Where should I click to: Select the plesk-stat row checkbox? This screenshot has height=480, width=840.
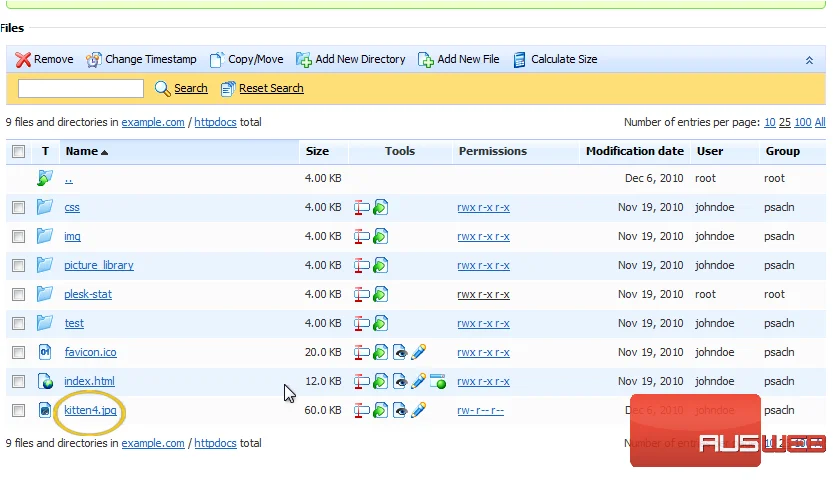pos(18,294)
